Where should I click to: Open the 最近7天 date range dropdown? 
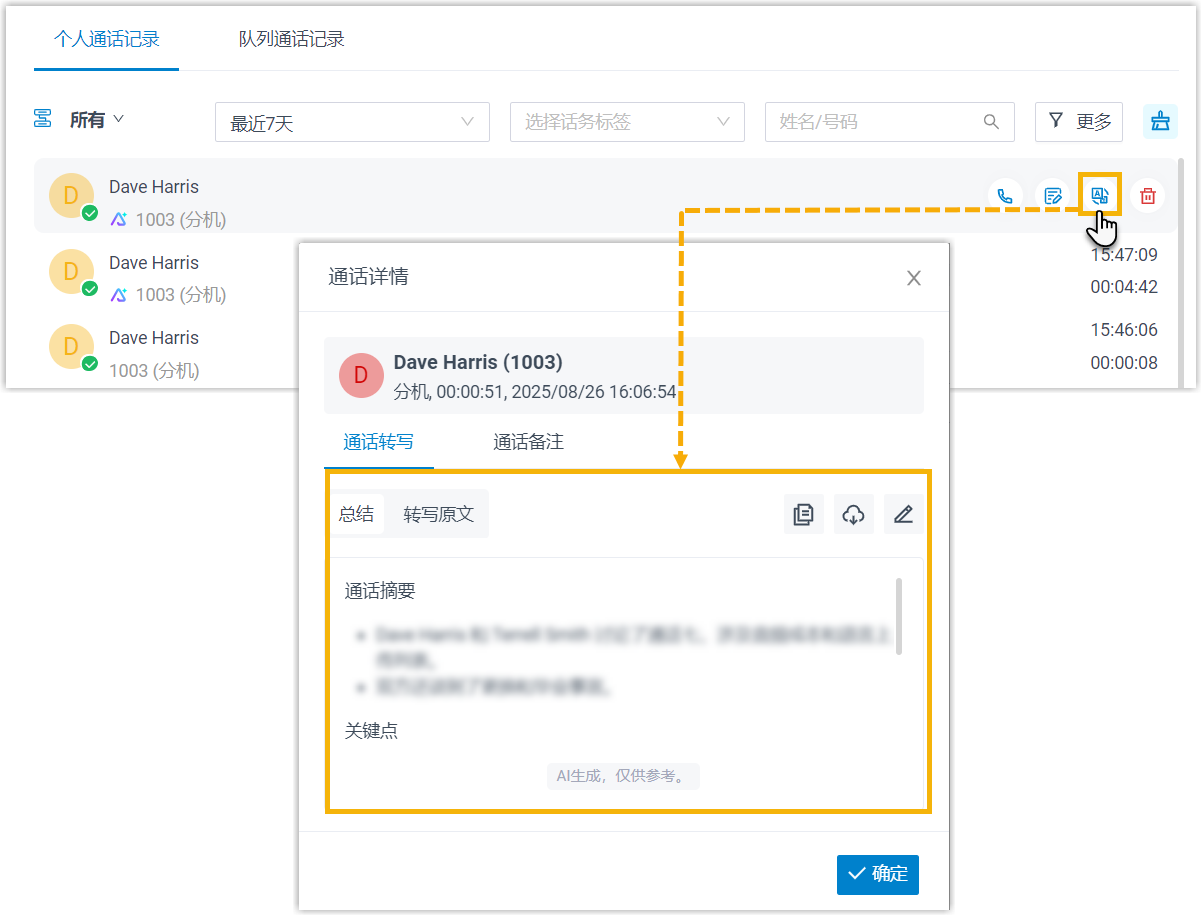[x=352, y=122]
